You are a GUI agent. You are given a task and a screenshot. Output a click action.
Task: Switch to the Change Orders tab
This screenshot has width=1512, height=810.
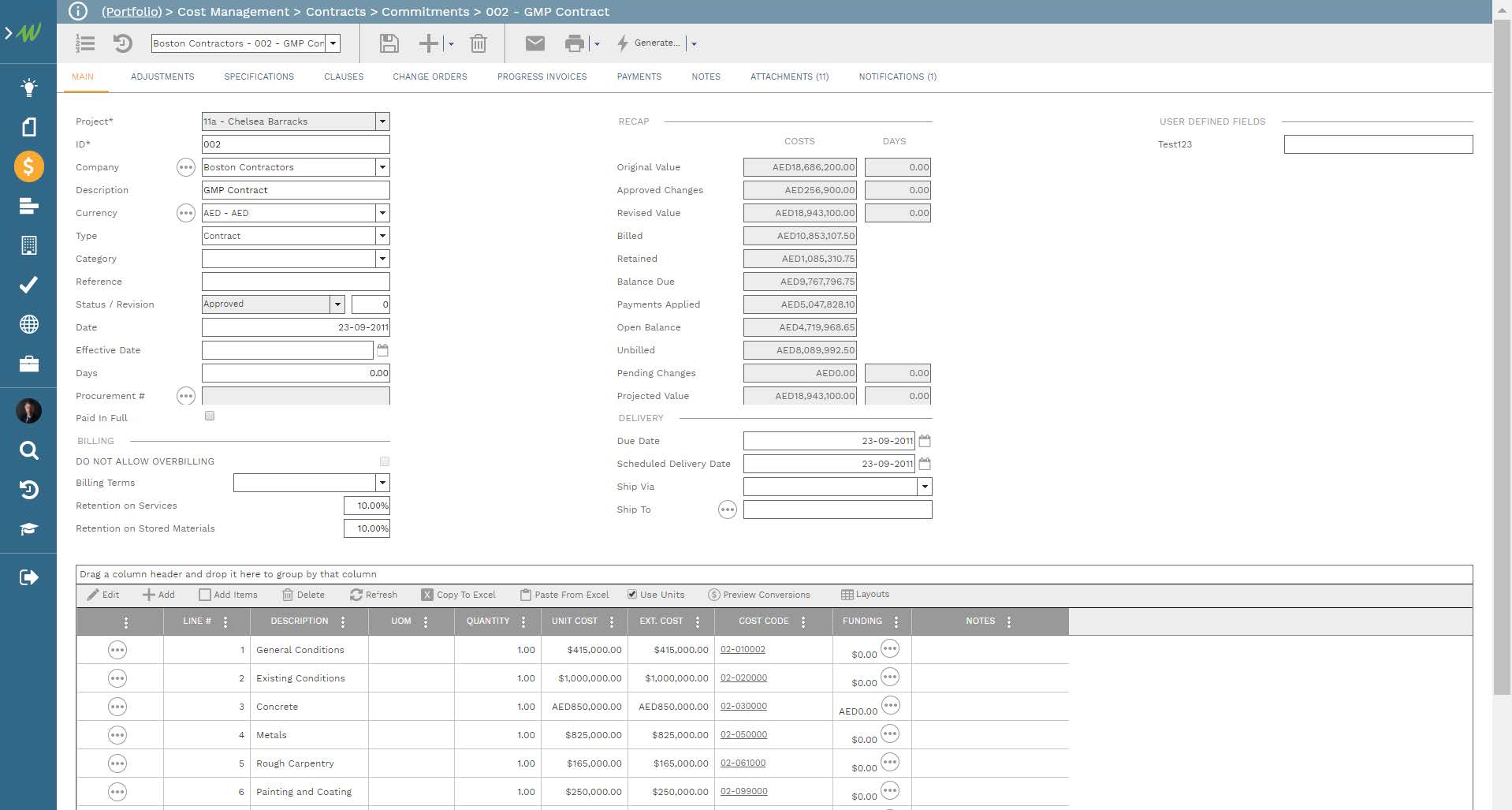(x=430, y=77)
